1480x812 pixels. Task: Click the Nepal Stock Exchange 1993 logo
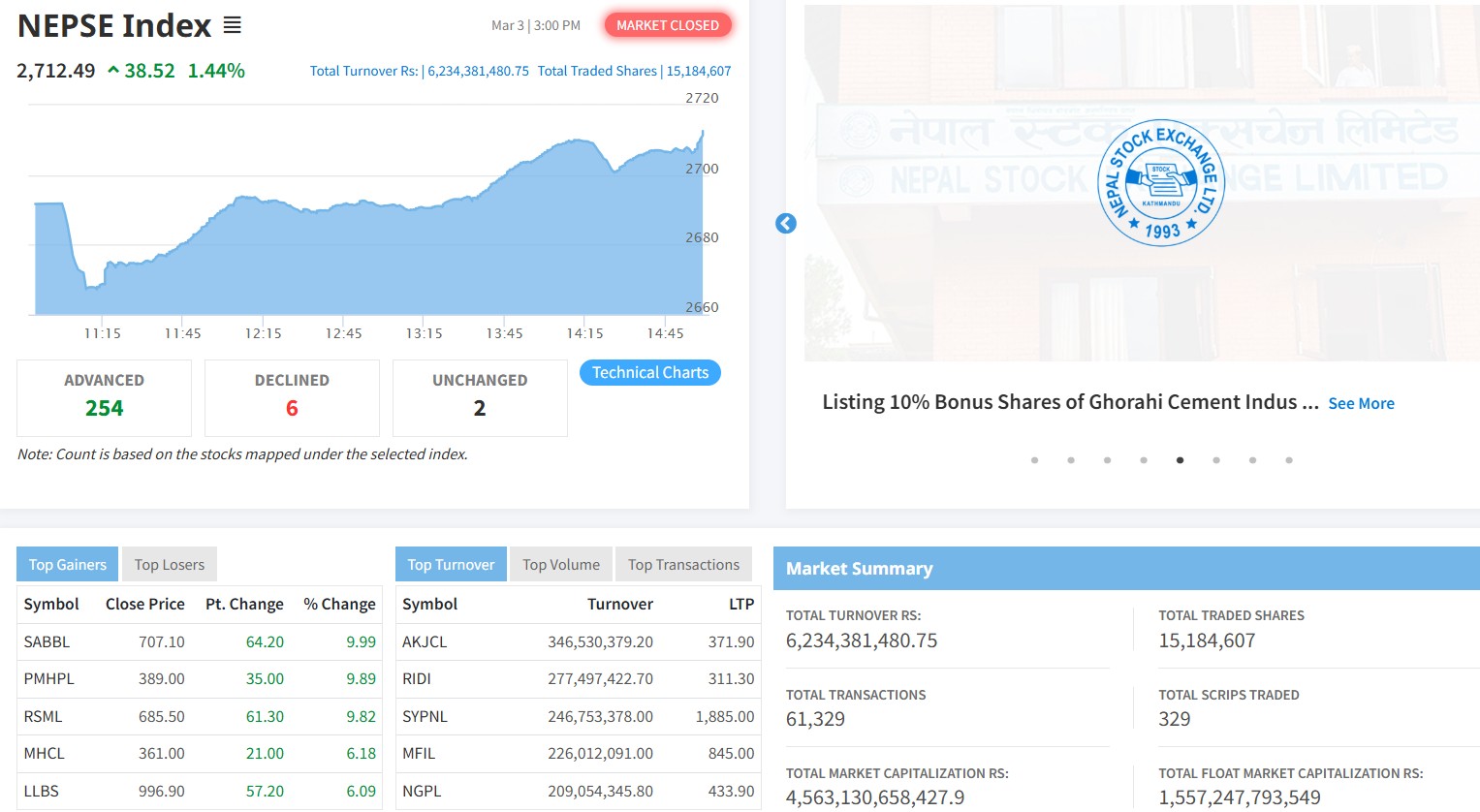(1160, 182)
